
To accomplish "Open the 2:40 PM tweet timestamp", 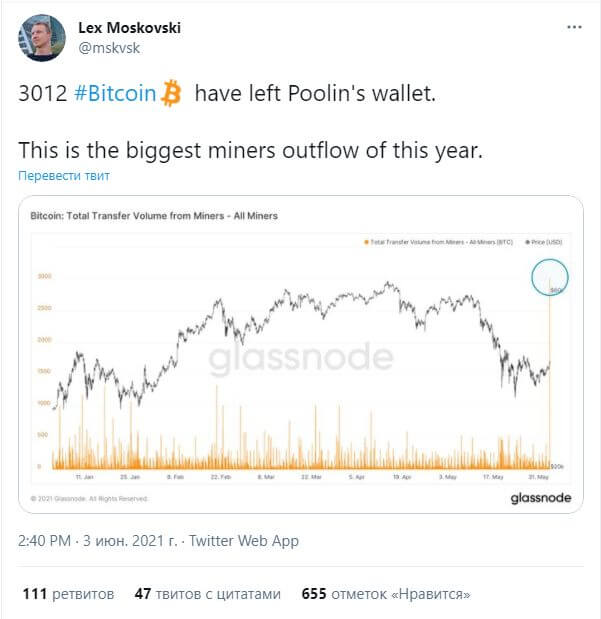I will pyautogui.click(x=44, y=540).
